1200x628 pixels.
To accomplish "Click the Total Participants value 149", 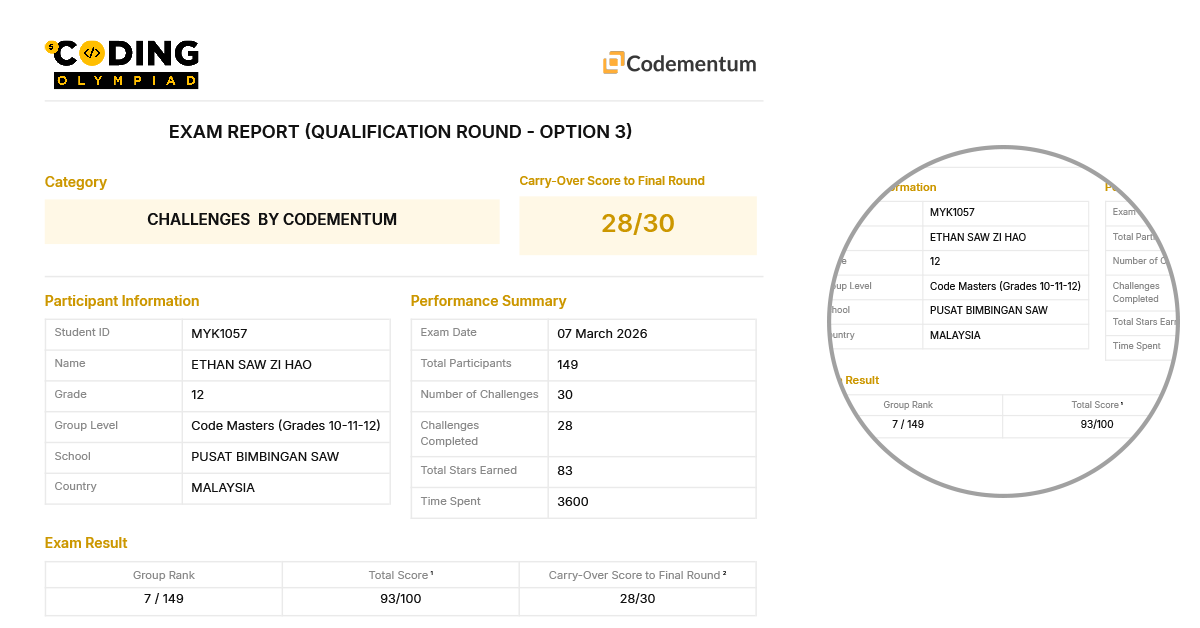I will click(568, 365).
